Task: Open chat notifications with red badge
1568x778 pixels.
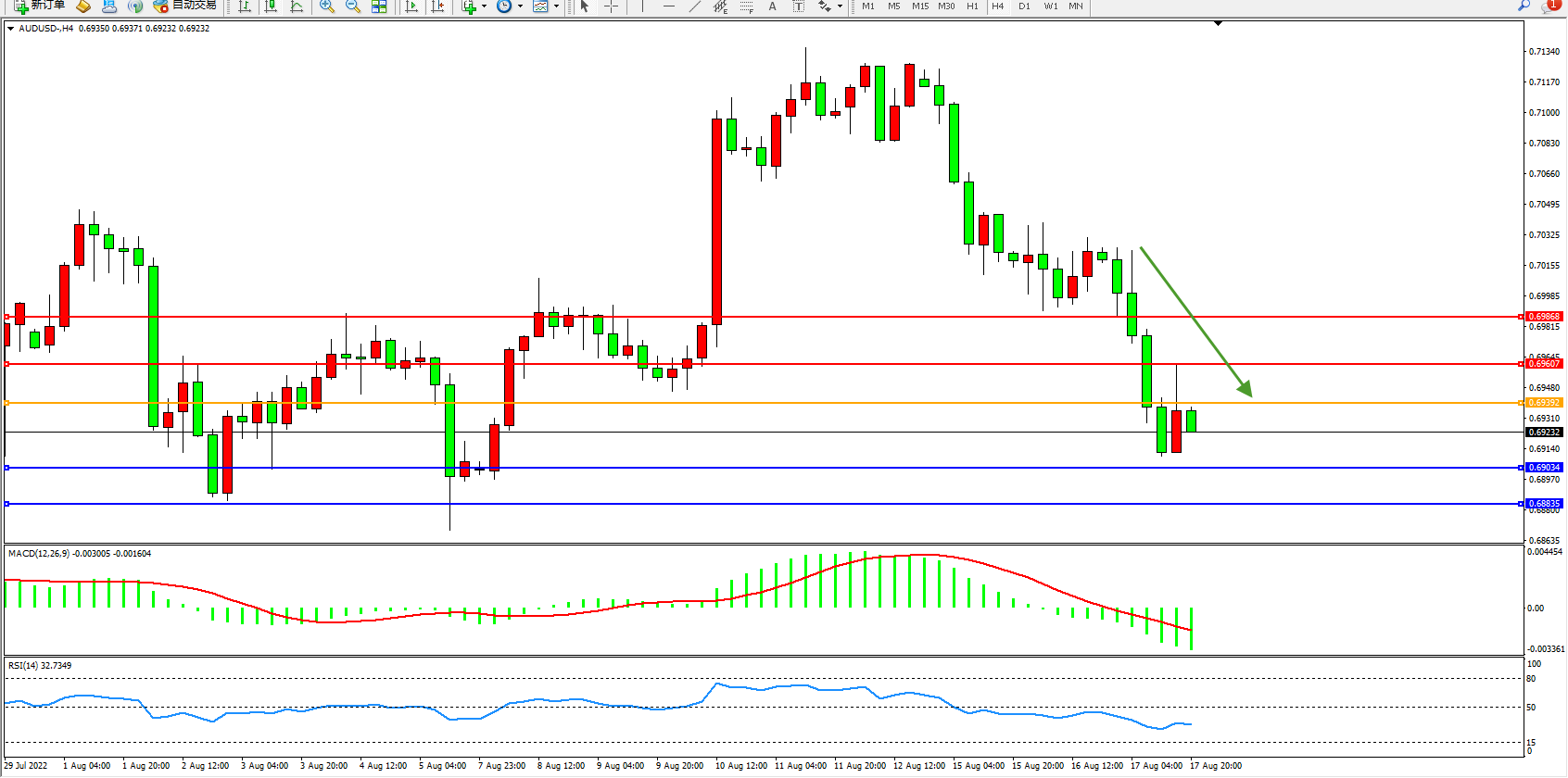Action: pos(1549,6)
